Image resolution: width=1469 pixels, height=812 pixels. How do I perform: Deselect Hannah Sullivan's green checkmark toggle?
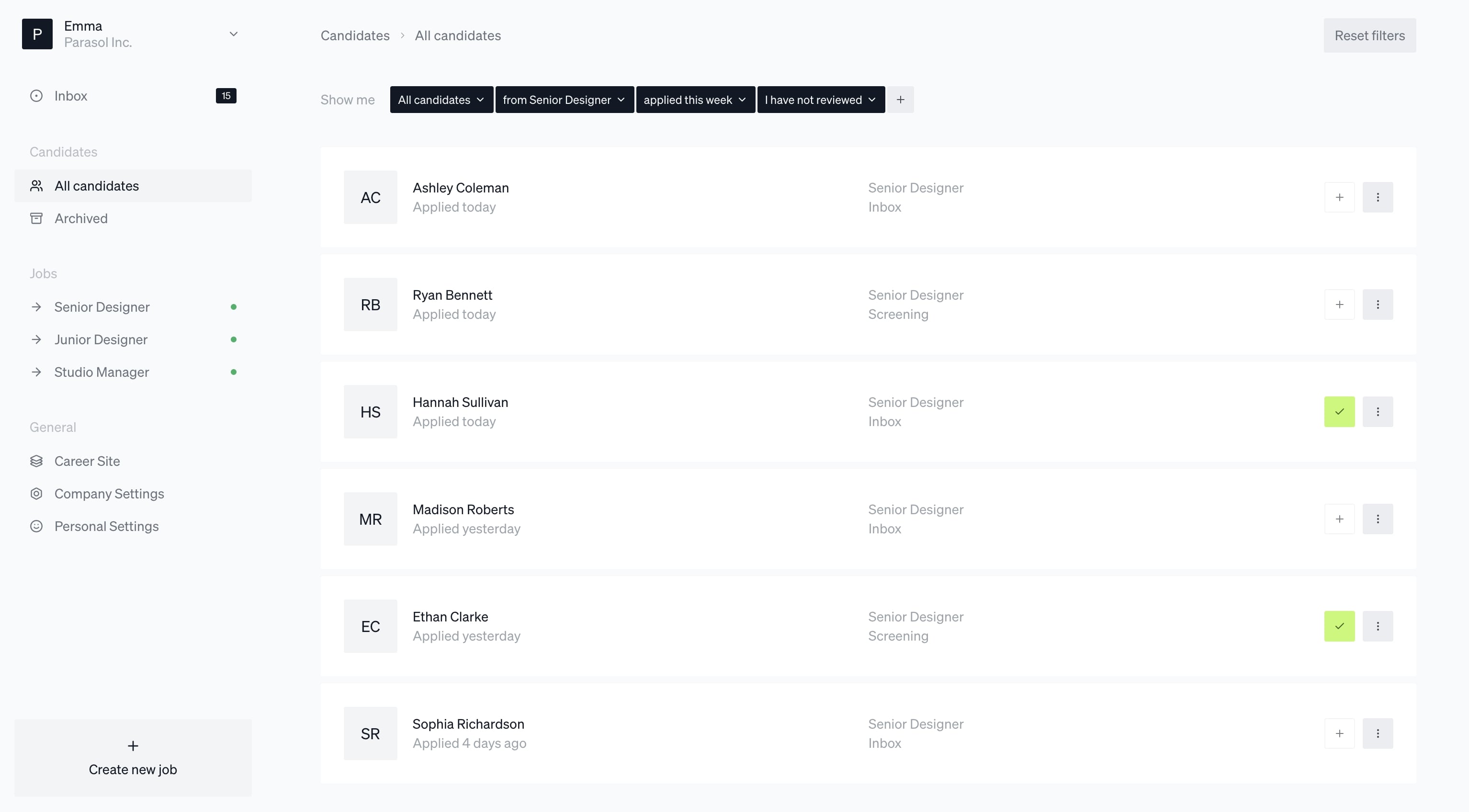(x=1340, y=412)
